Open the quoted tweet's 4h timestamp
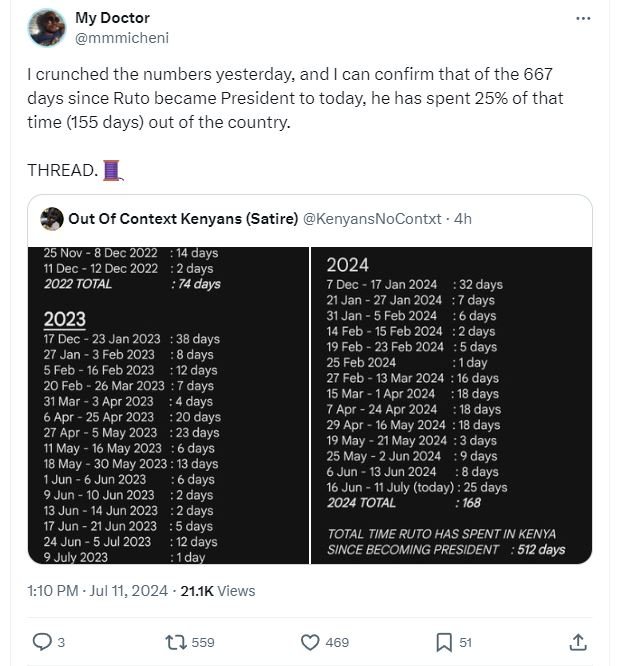The image size is (620, 666). coord(463,219)
